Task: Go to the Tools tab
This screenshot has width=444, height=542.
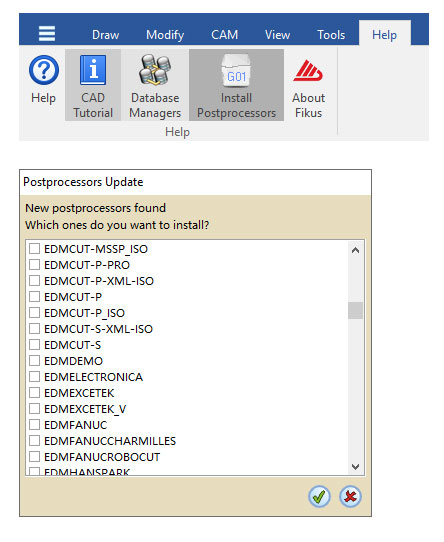Action: (x=331, y=35)
